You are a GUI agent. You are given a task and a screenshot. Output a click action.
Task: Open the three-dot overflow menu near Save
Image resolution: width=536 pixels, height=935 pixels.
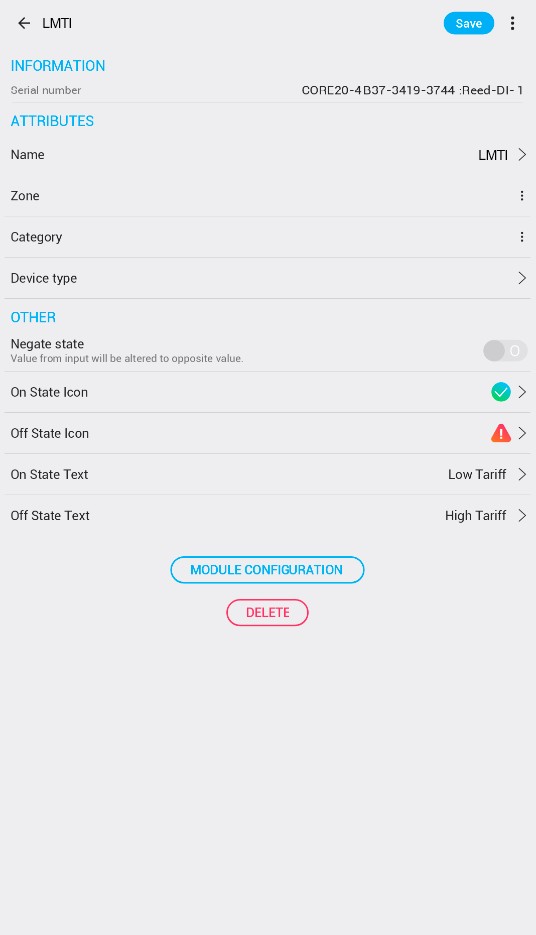(x=512, y=23)
